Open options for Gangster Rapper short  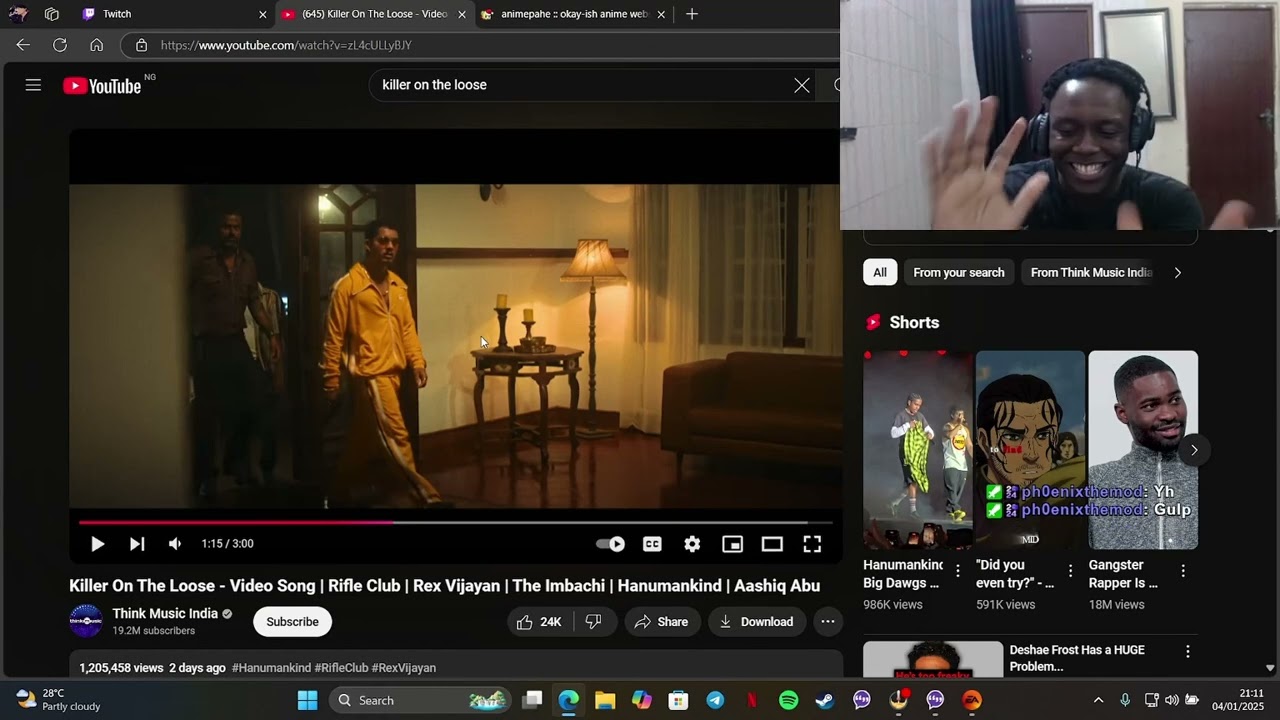tap(1183, 571)
